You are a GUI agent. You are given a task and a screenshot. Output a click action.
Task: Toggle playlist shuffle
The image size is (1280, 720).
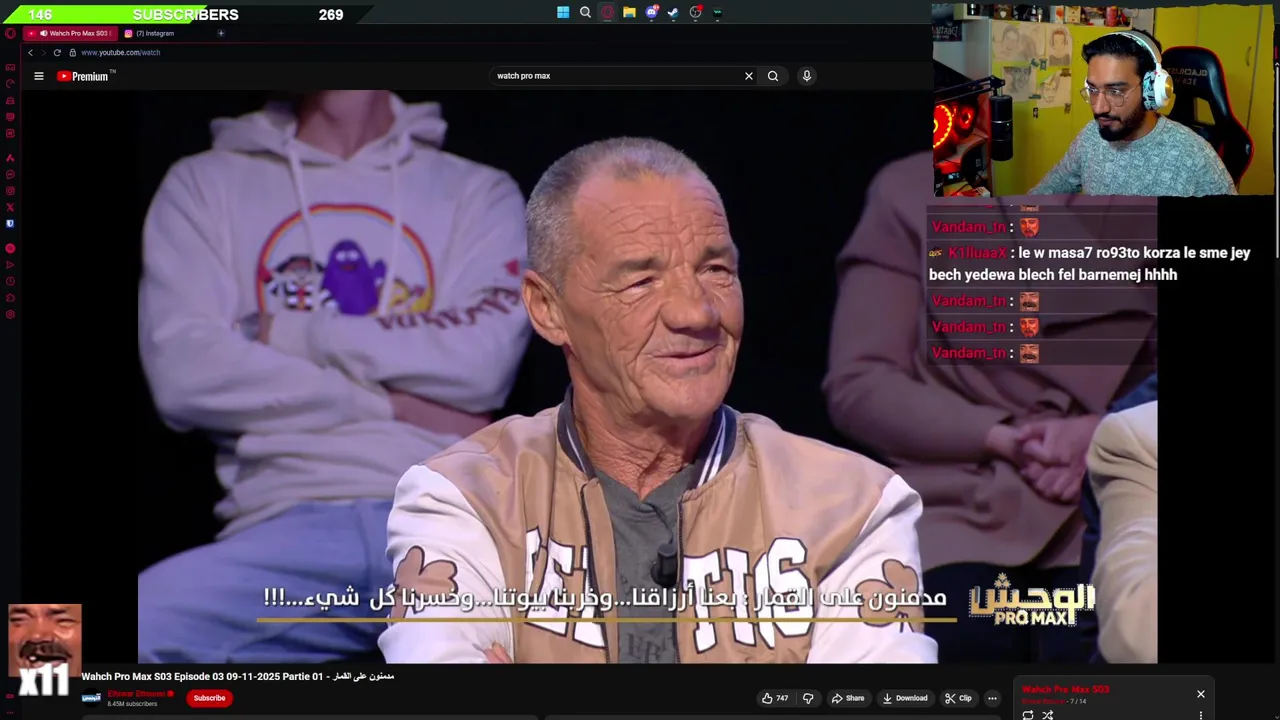[1048, 715]
